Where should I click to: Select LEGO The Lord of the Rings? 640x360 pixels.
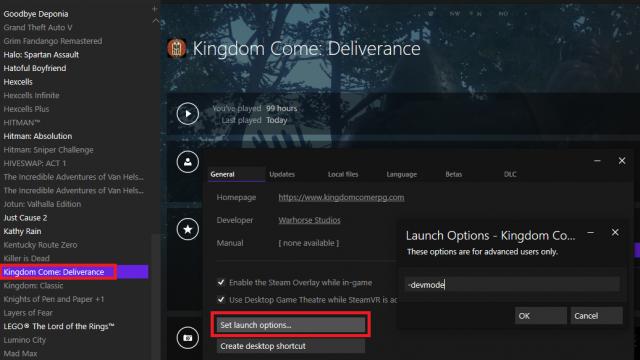[x=59, y=326]
